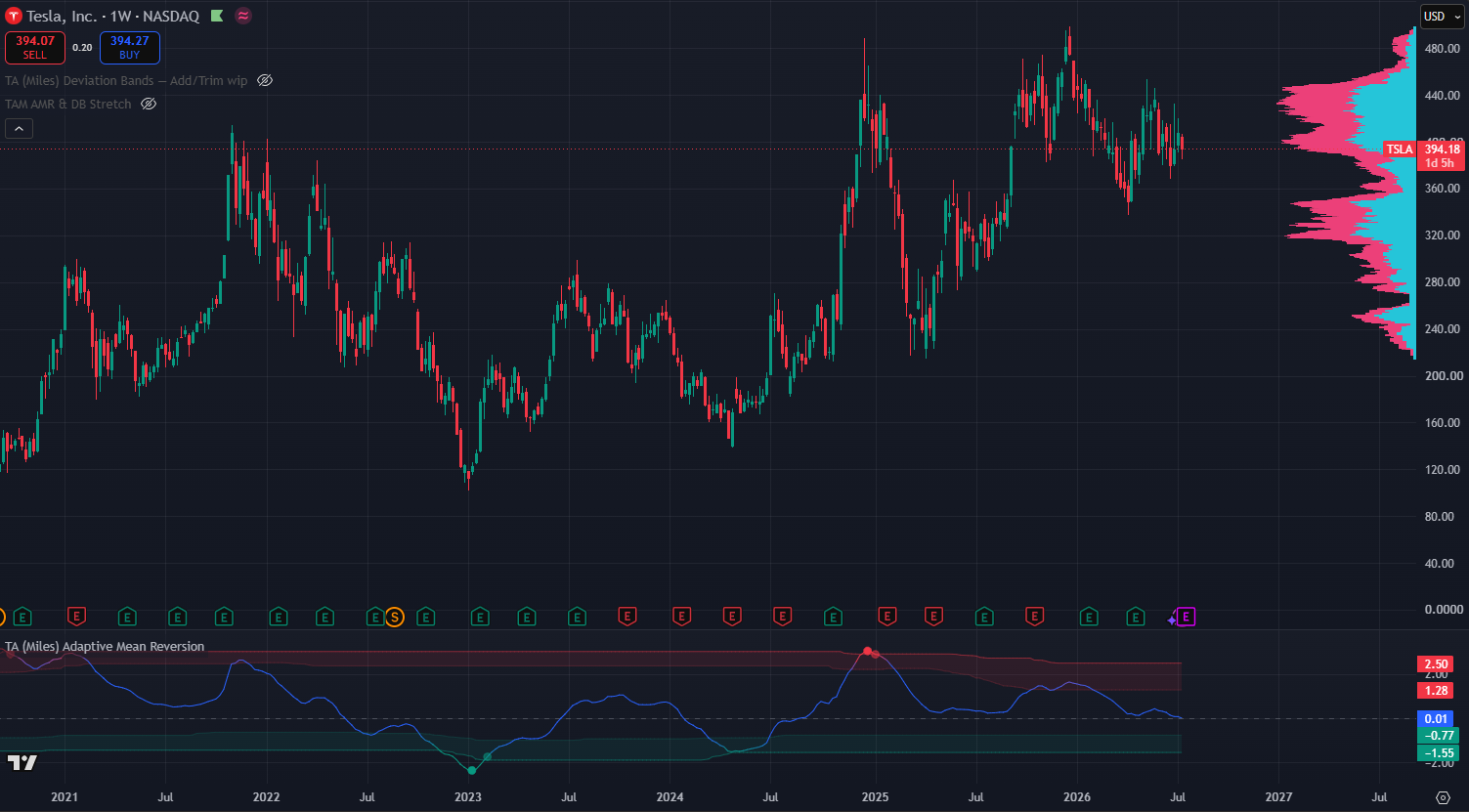This screenshot has width=1469, height=812.
Task: Click the red signal dot on the oscillator peak
Action: pyautogui.click(x=867, y=651)
